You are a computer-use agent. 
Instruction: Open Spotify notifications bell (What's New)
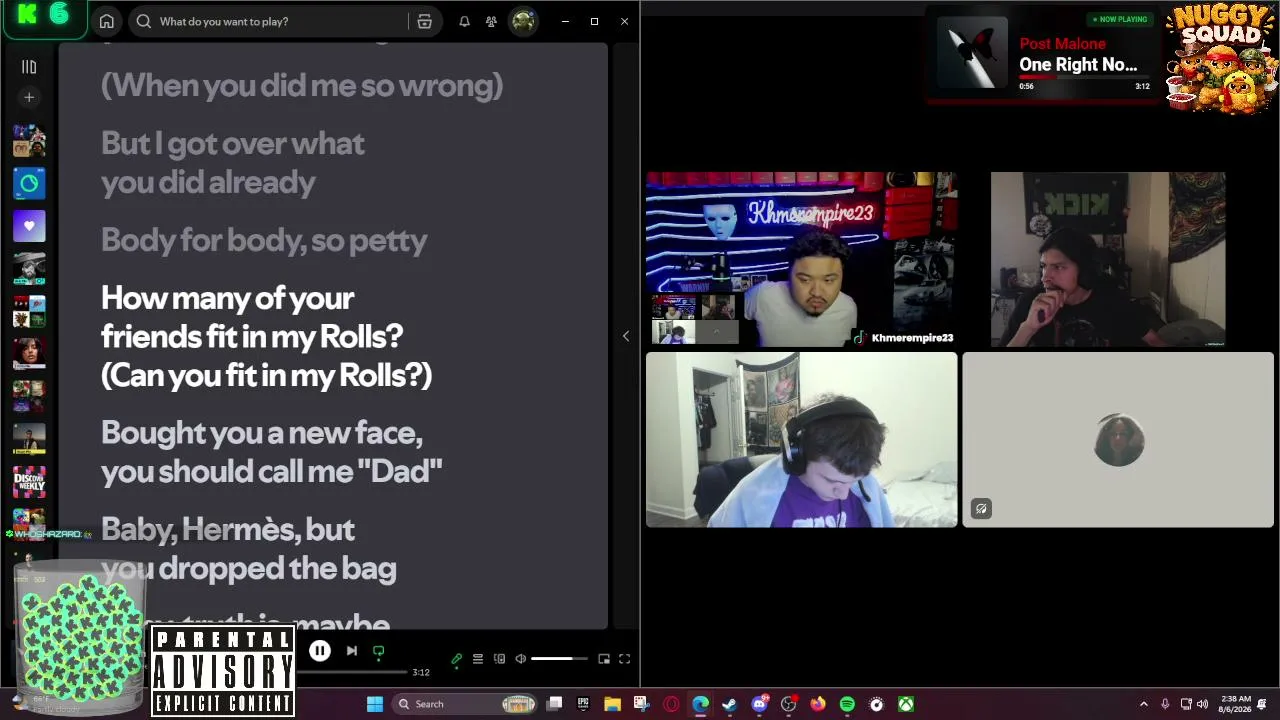(x=464, y=21)
